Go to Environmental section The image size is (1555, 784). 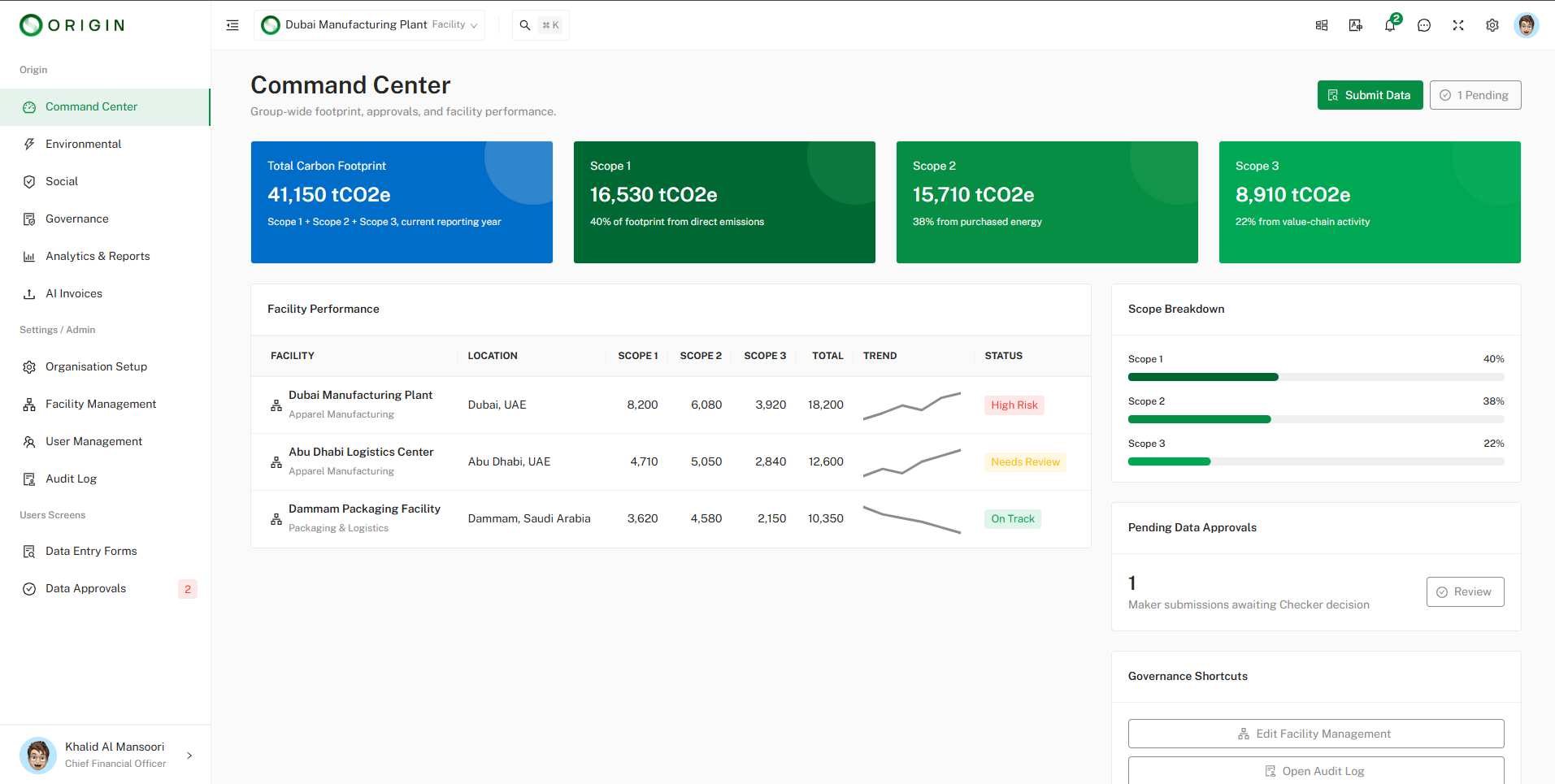pos(105,145)
